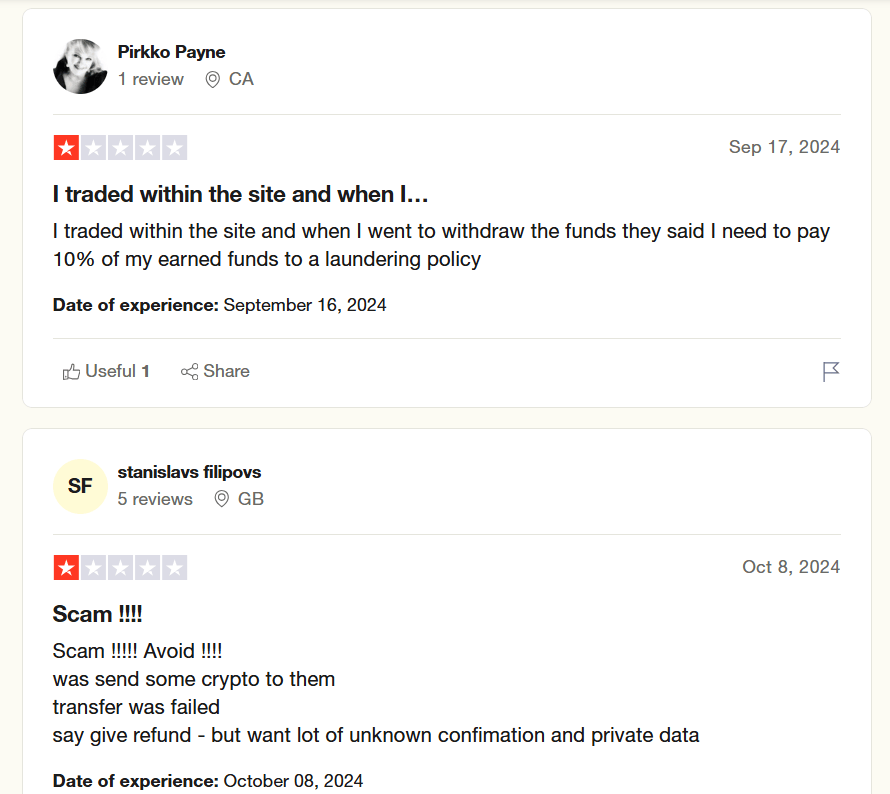Image resolution: width=890 pixels, height=794 pixels.
Task: Click the red one-star rating on Scam review
Action: [66, 568]
